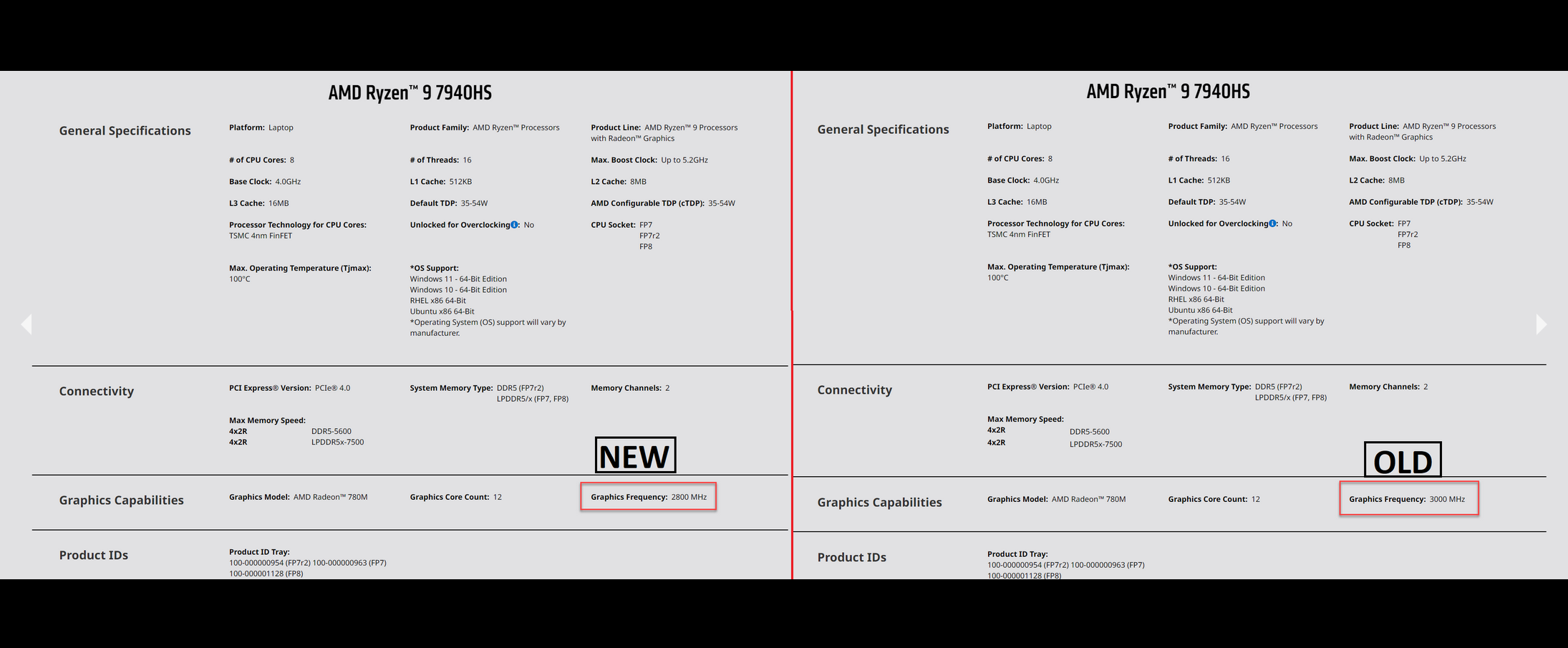This screenshot has width=1568, height=648.
Task: Click the AMD Ryzen 9 7940HS title in the NEW sheet
Action: pyautogui.click(x=410, y=93)
